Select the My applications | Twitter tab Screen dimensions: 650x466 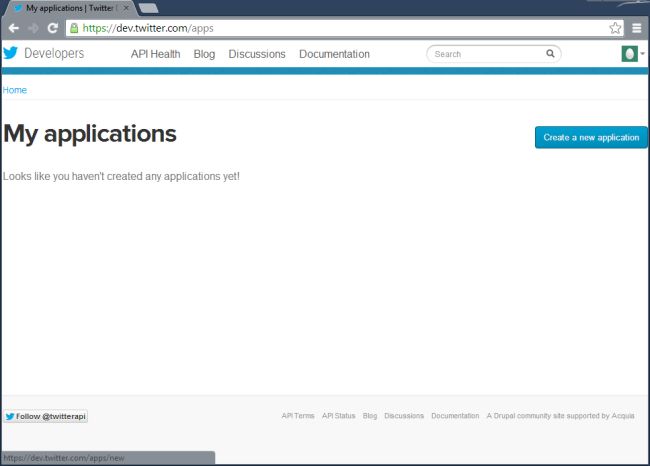[70, 8]
